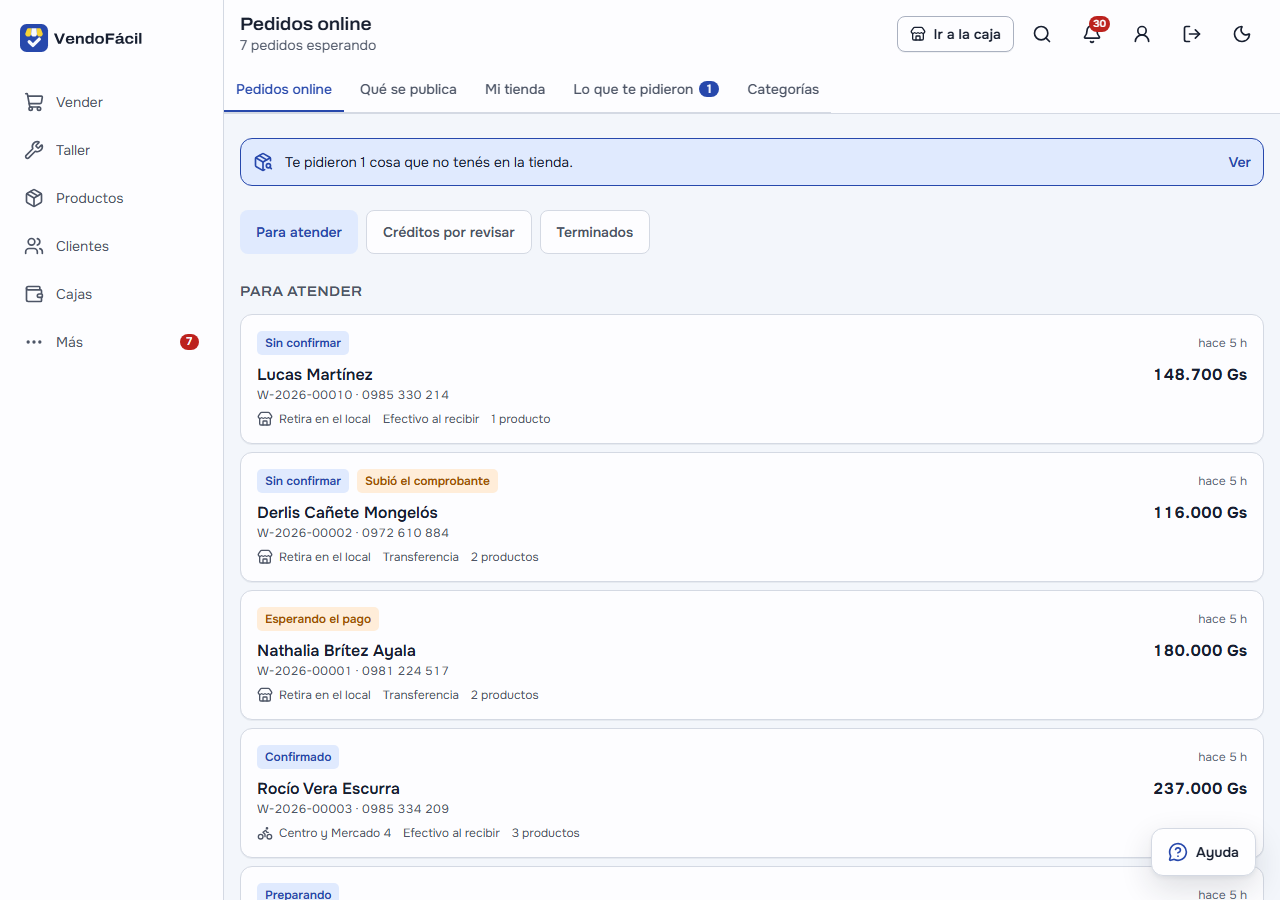
Task: Click Esperando el pago badge
Action: click(x=318, y=619)
